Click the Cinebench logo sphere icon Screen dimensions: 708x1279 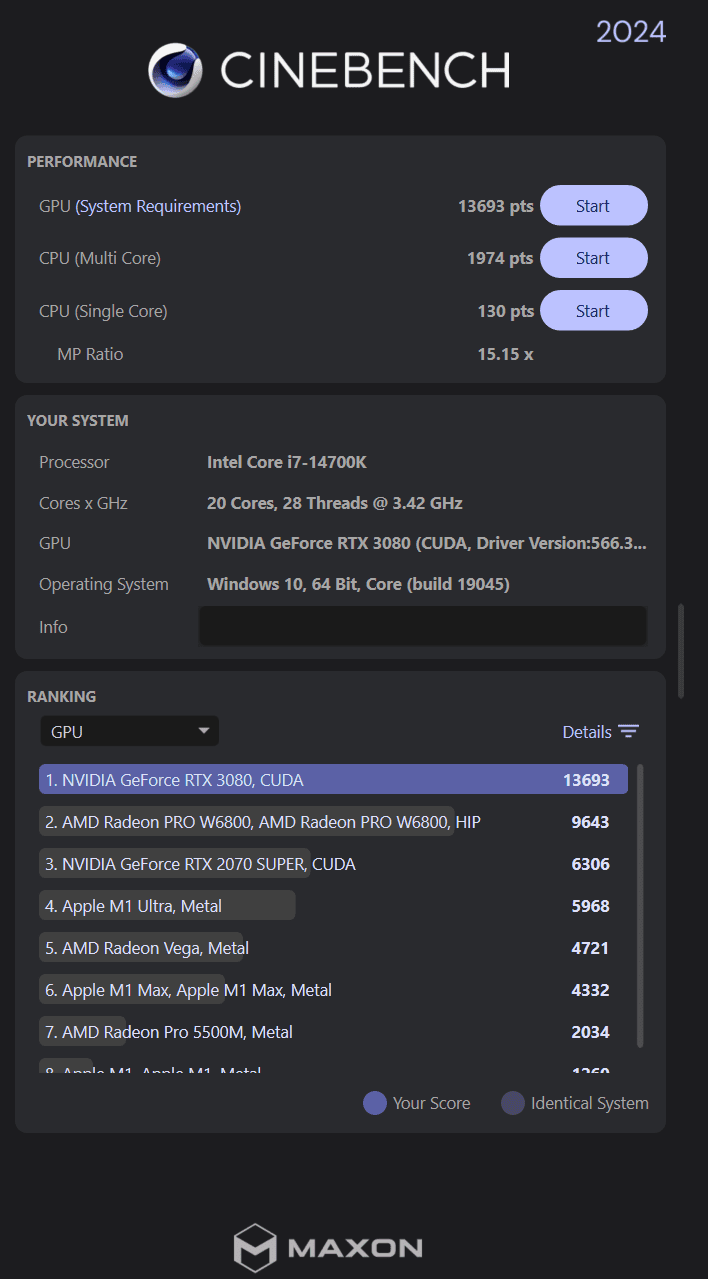[176, 70]
